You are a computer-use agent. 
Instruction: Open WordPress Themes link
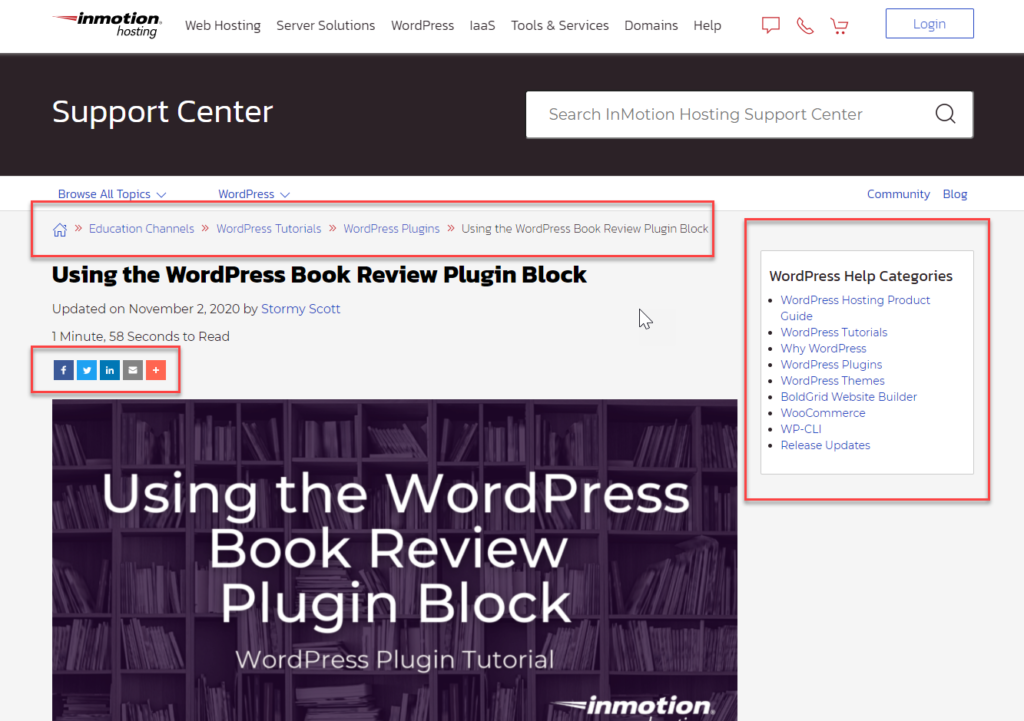point(833,381)
